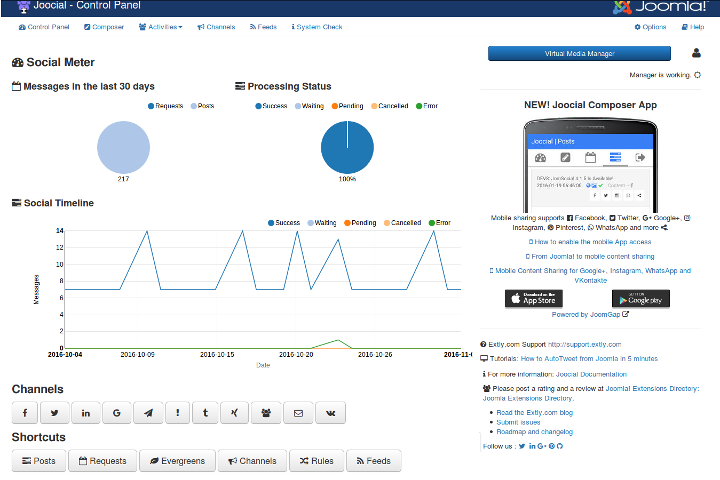Toggle Success in Processing Status legend
Screen dimensions: 720x480
point(271,106)
